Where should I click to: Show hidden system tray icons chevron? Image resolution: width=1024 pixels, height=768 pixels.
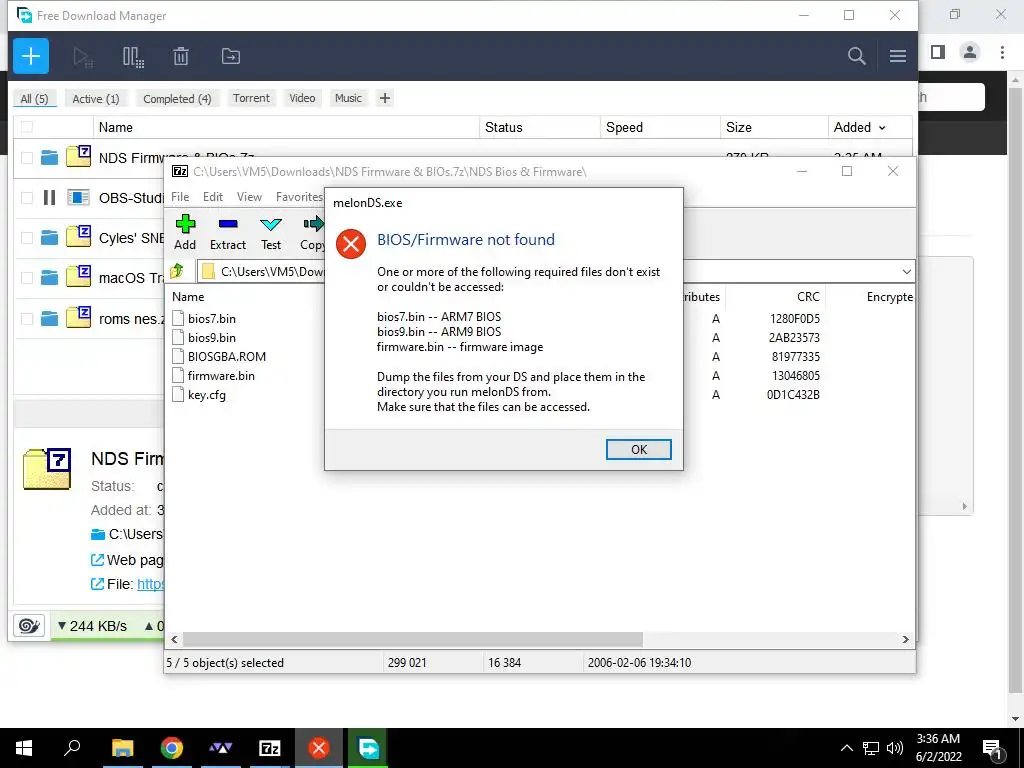846,748
